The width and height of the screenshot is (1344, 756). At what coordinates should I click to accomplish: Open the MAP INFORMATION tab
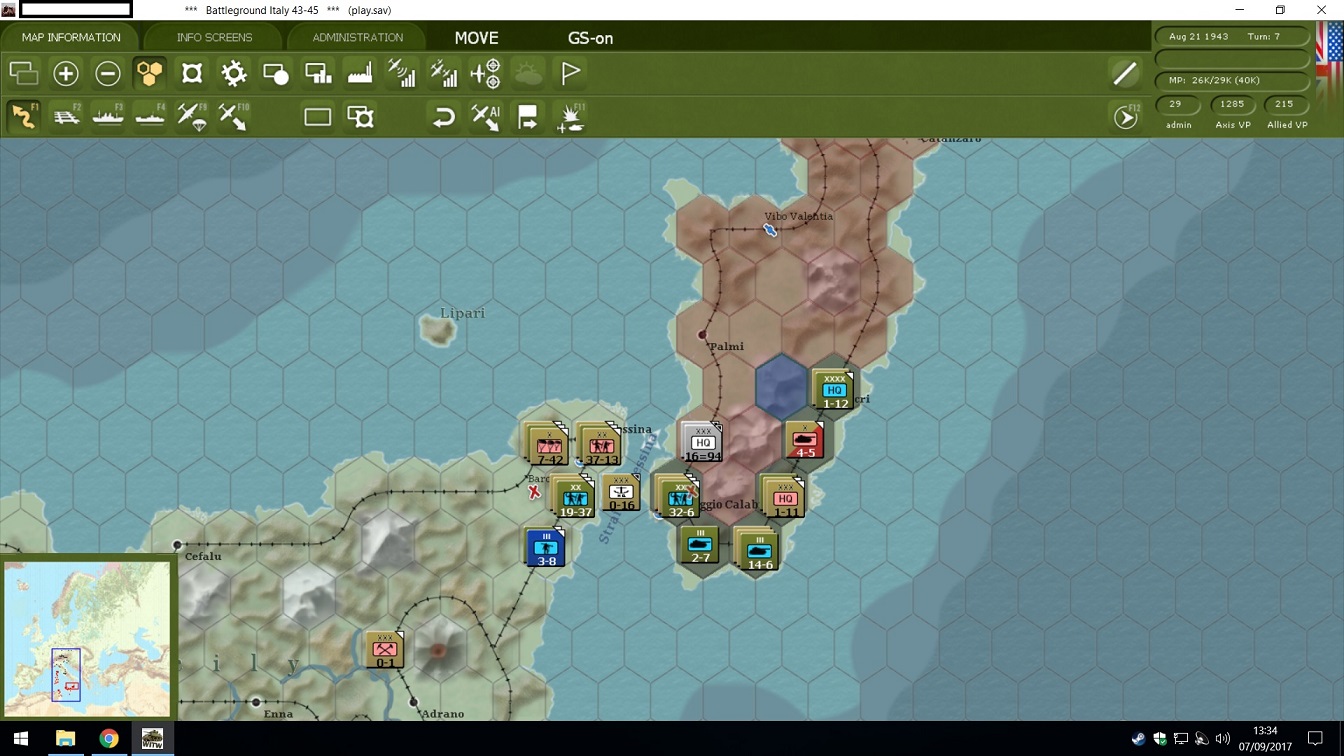71,38
